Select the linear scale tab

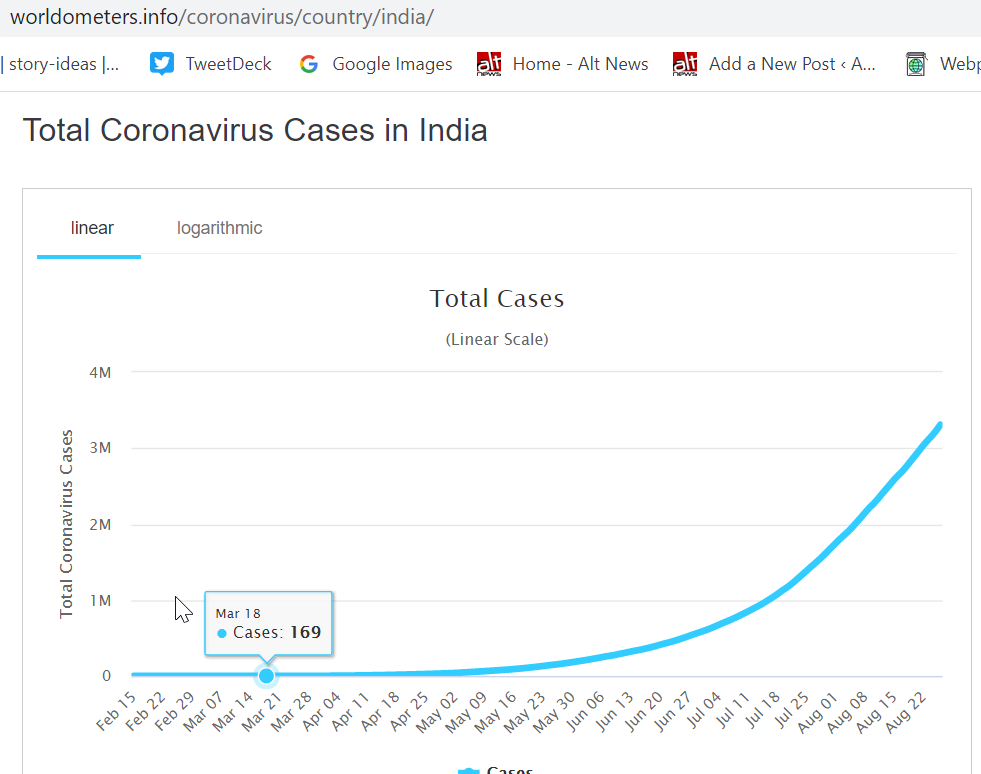tap(92, 228)
